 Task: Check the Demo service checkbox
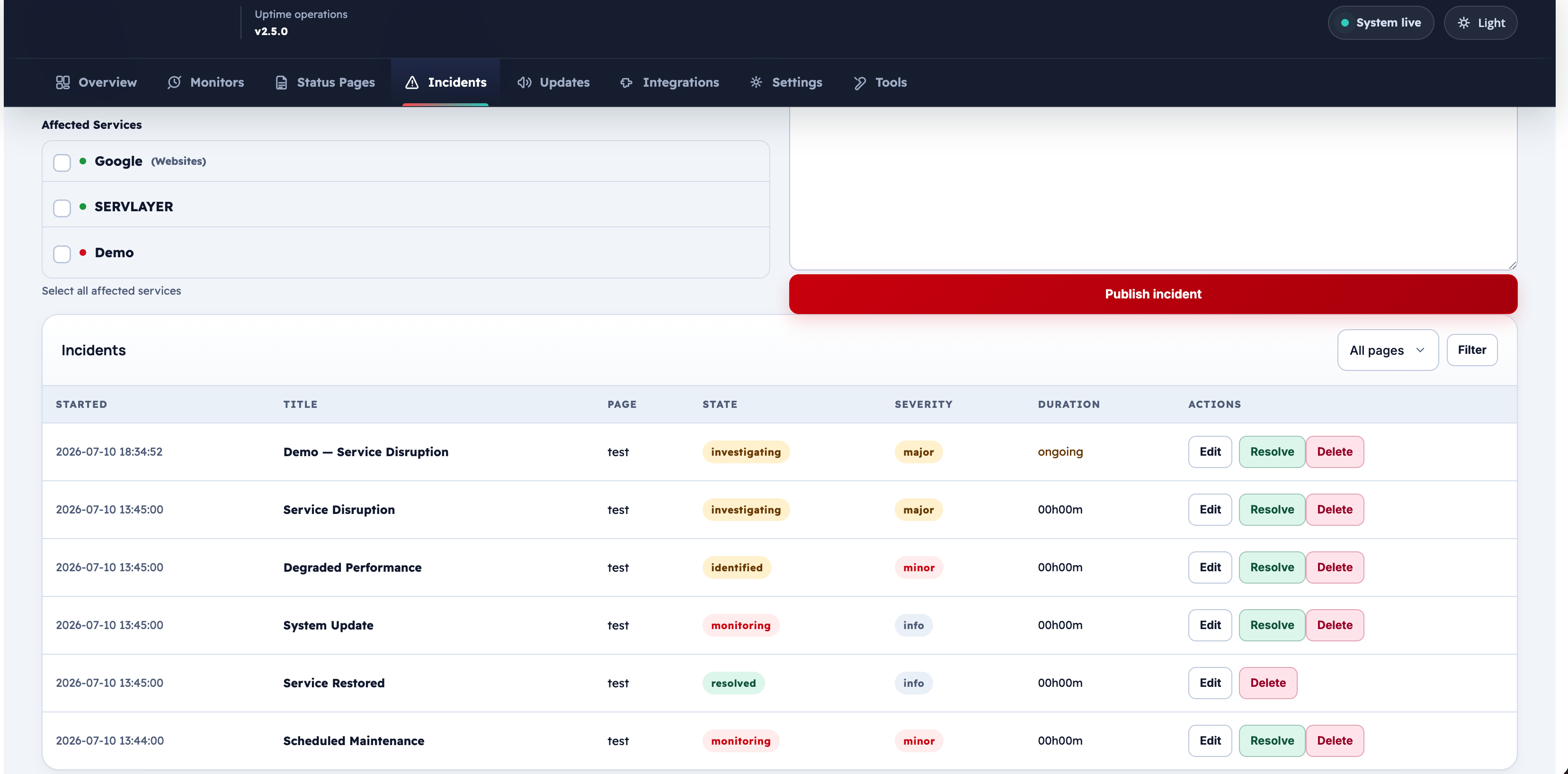pos(62,254)
